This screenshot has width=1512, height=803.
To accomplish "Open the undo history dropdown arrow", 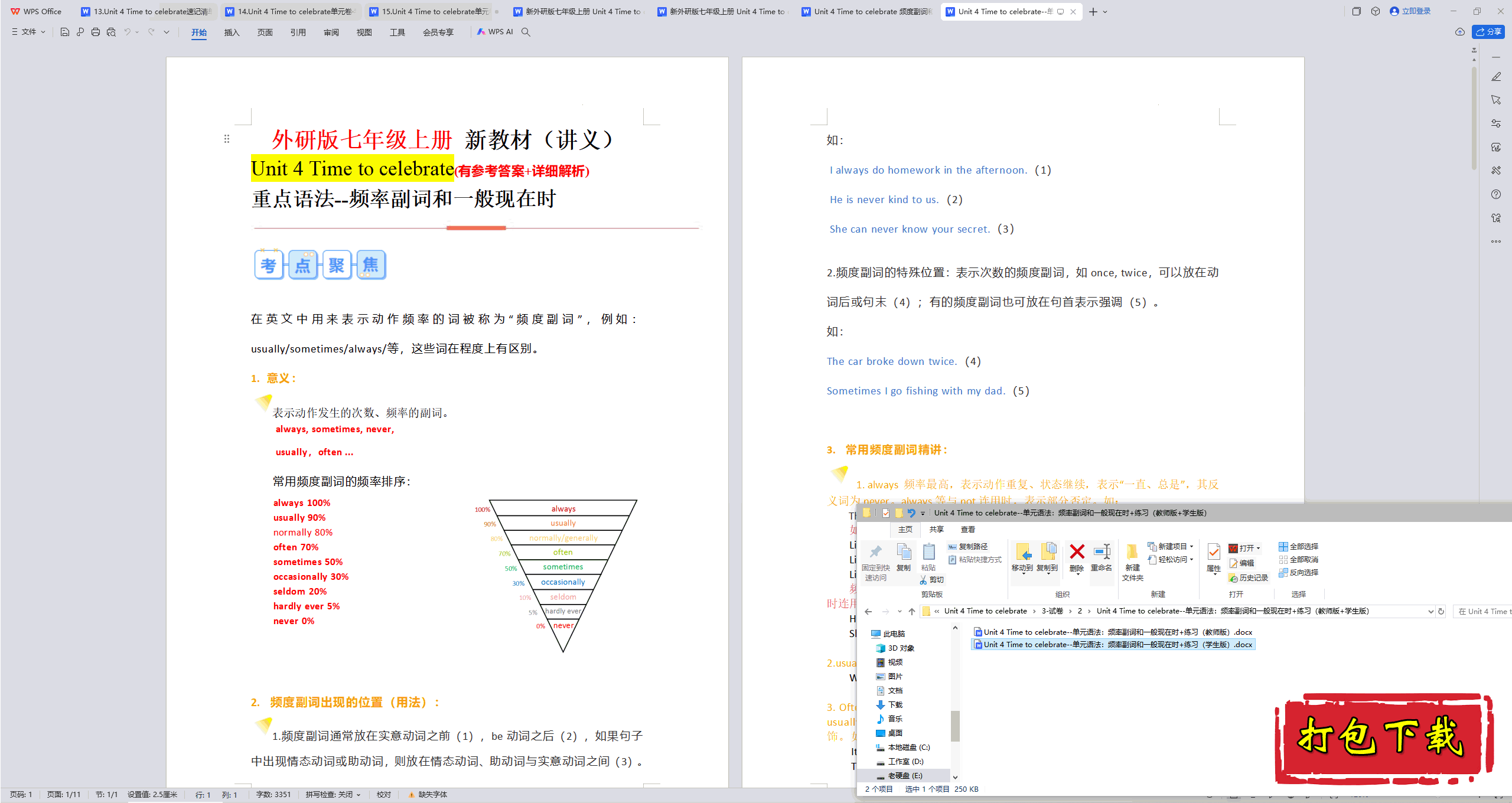I will 137,32.
